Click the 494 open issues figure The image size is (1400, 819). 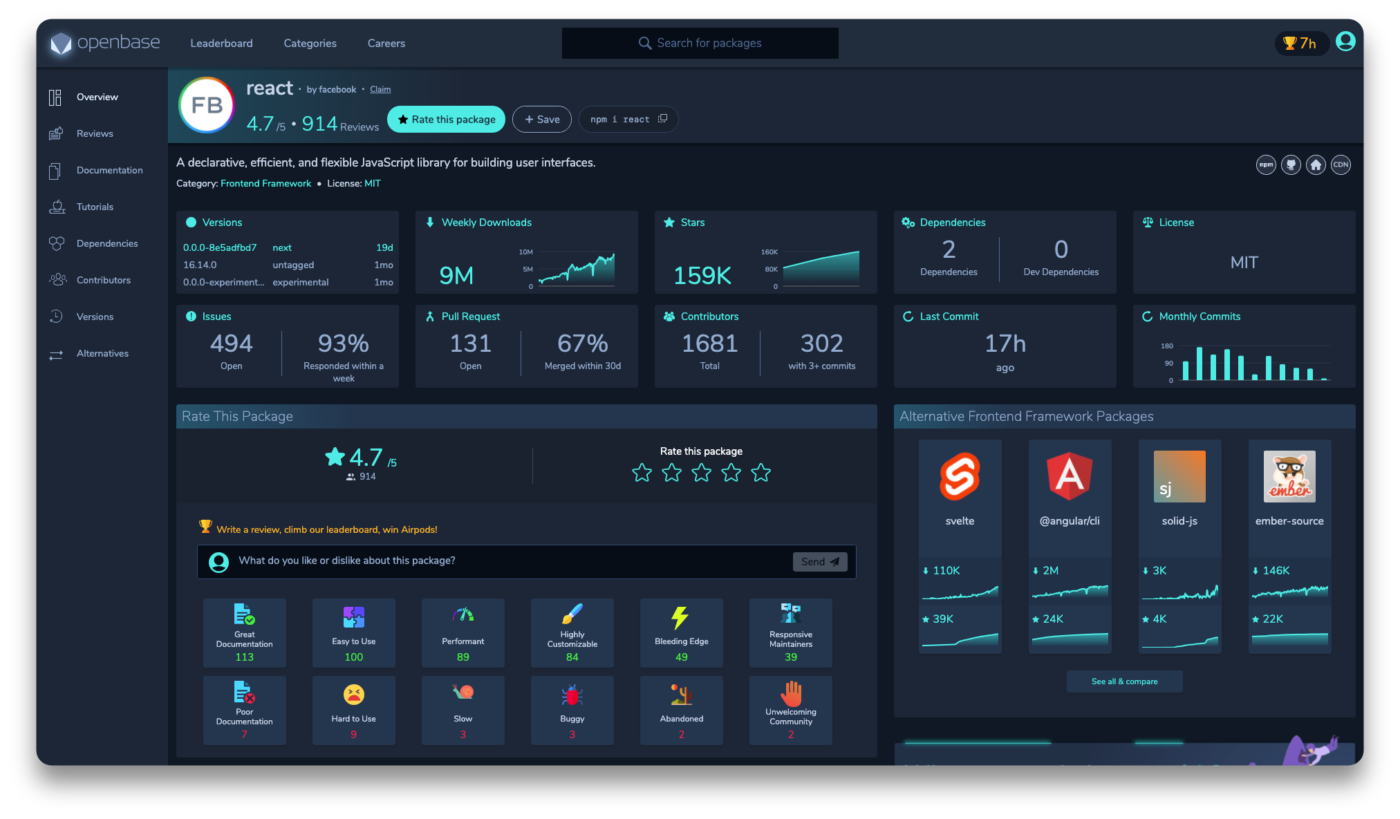coord(231,344)
